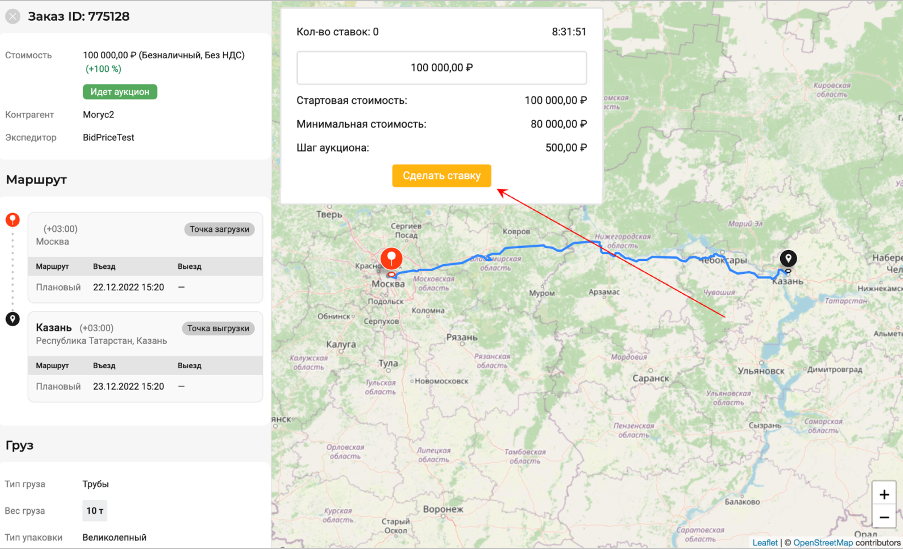903x549 pixels.
Task: Click the Точка выгрузки tag
Action: tap(218, 328)
